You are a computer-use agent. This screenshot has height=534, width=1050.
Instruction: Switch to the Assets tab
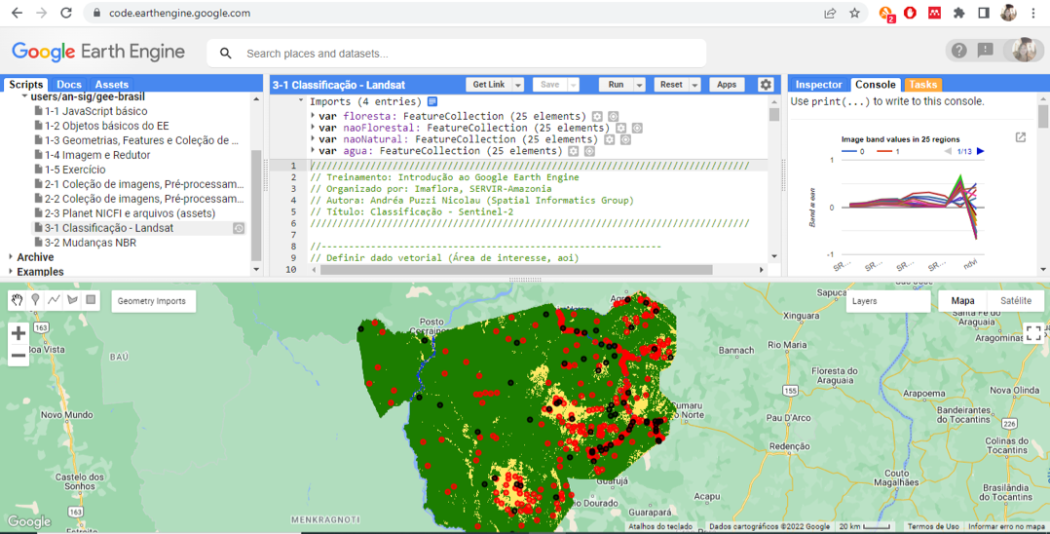coord(111,84)
